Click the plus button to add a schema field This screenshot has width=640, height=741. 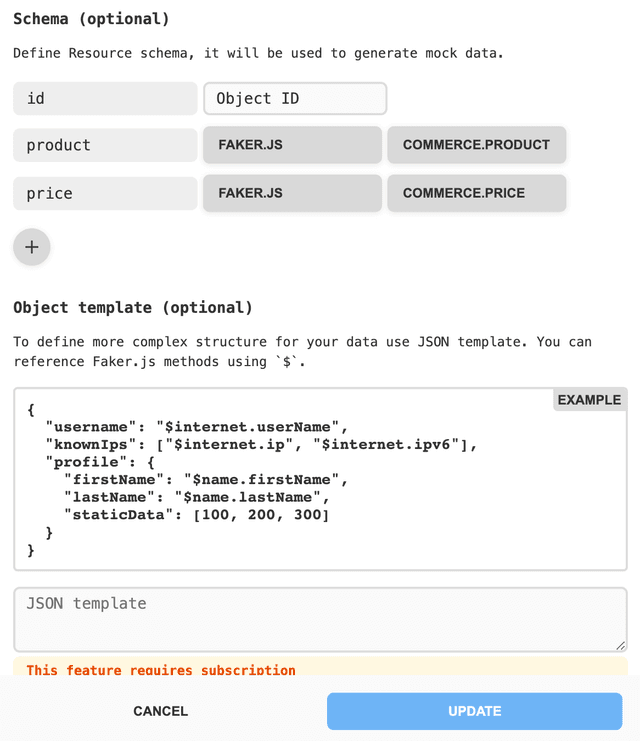(32, 247)
